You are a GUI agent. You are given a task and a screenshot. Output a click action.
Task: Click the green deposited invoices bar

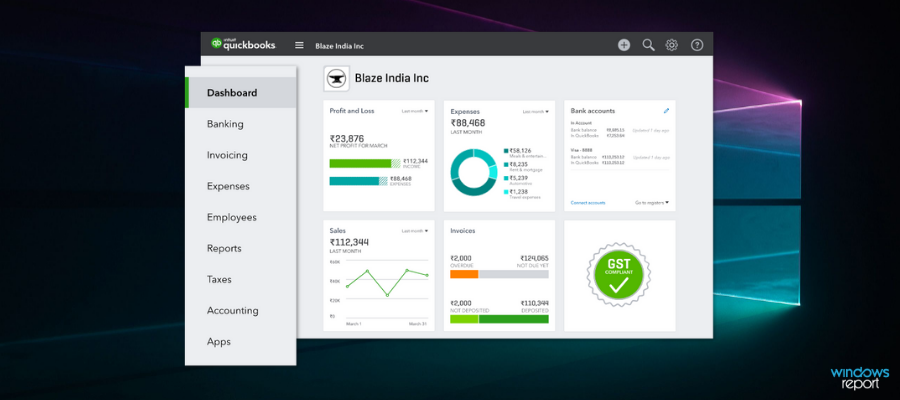click(514, 319)
